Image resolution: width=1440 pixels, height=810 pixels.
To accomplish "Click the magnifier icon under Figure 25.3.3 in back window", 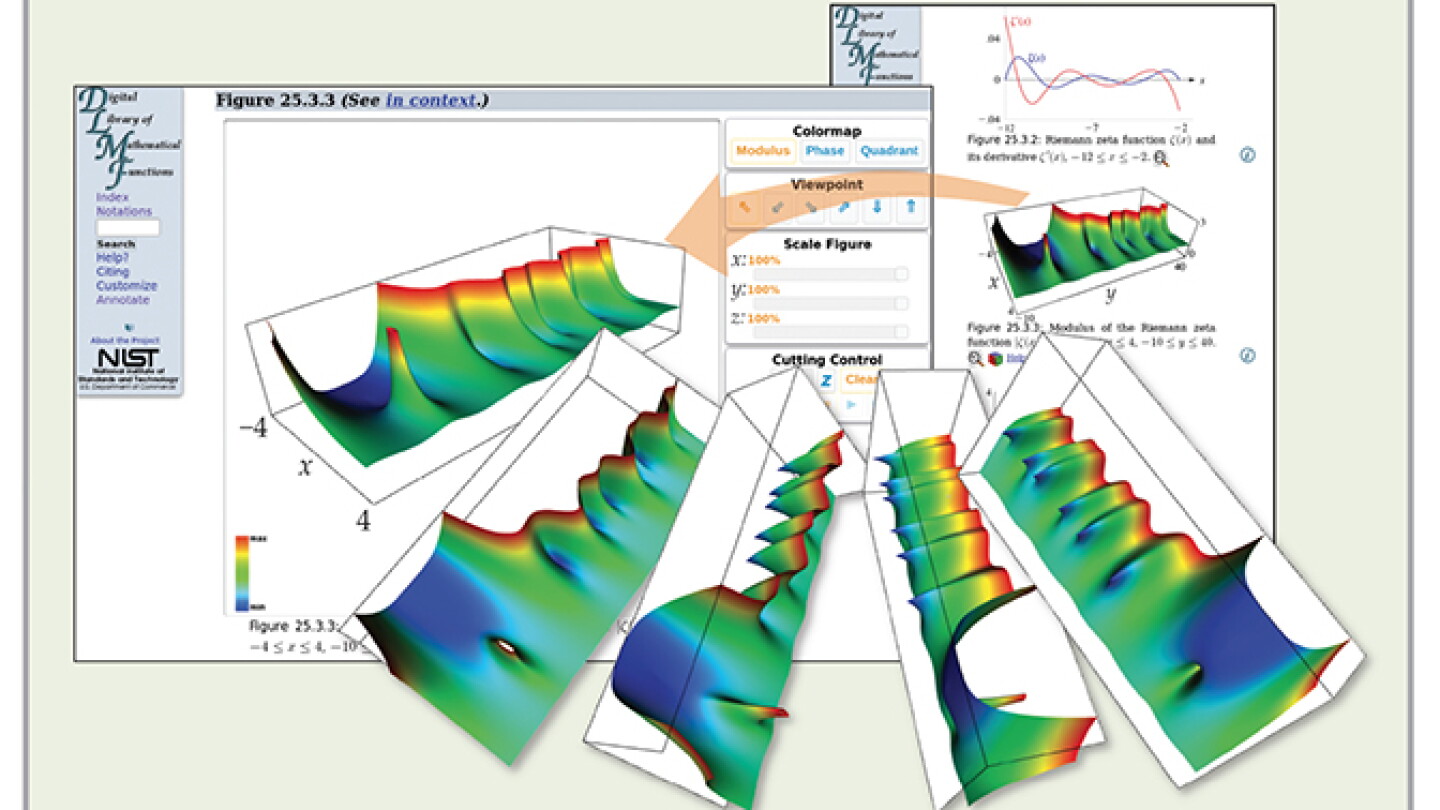I will (975, 358).
